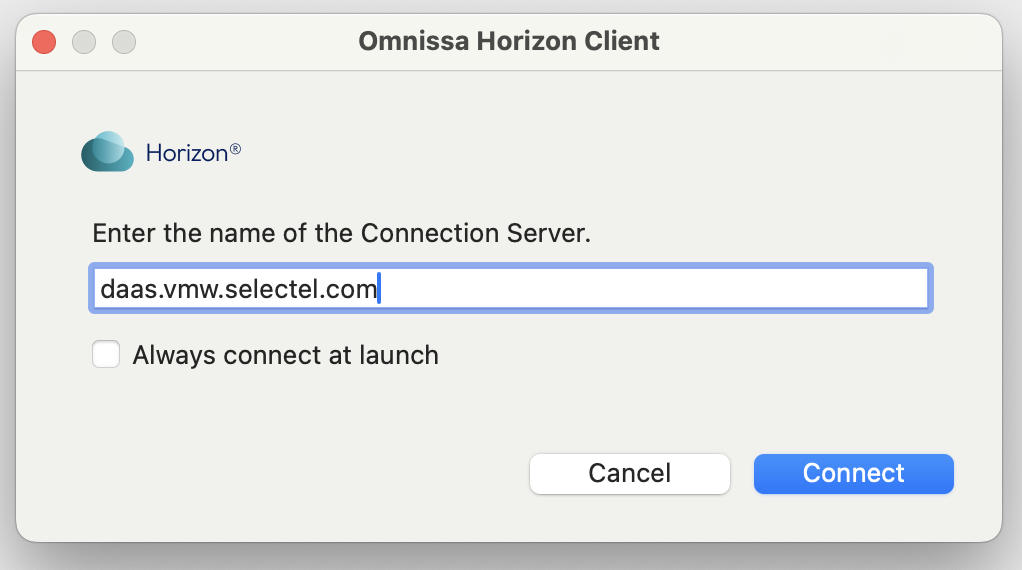Image resolution: width=1022 pixels, height=570 pixels.
Task: Click the "Enter the name of the Connection Server" label
Action: [341, 234]
